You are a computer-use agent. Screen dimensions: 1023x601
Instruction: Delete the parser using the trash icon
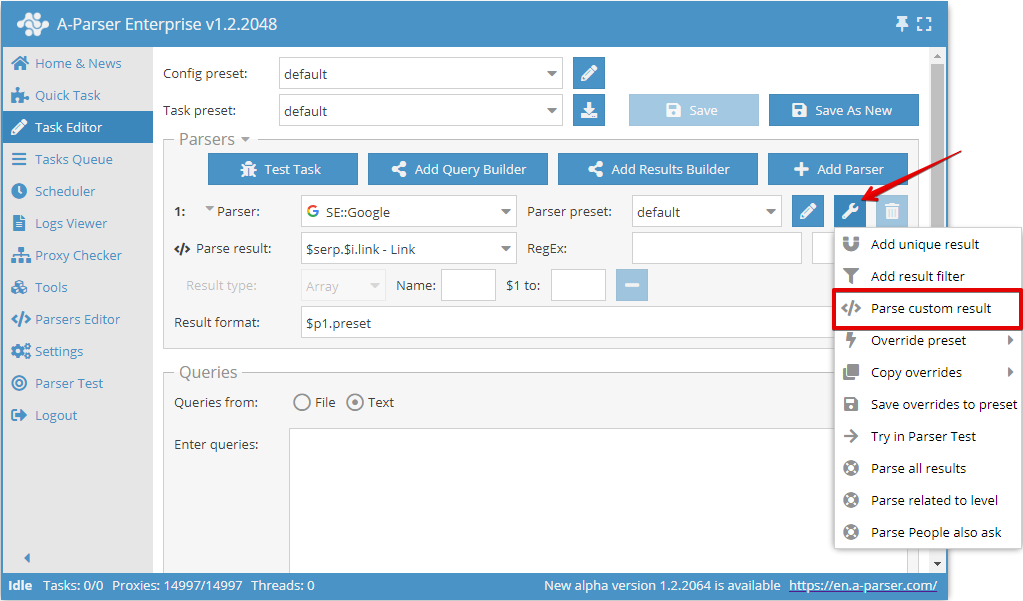[891, 211]
